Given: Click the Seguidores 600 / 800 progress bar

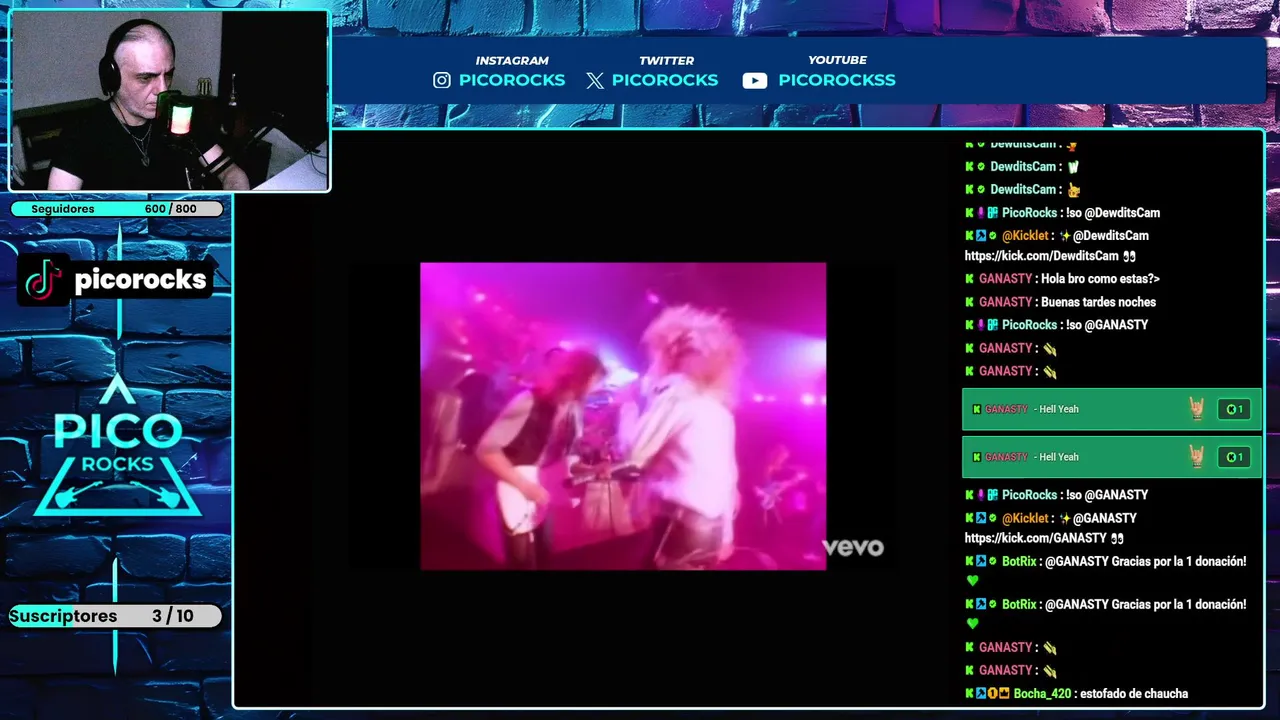Looking at the screenshot, I should 117,209.
